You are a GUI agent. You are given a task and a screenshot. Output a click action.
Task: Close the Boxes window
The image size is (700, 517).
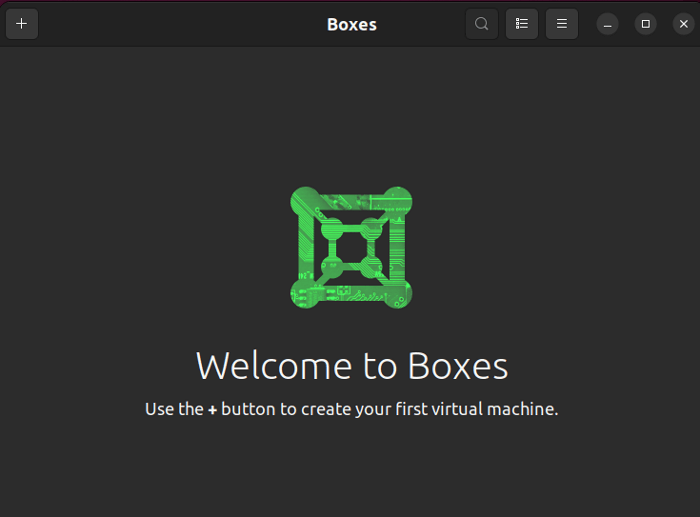coord(683,24)
